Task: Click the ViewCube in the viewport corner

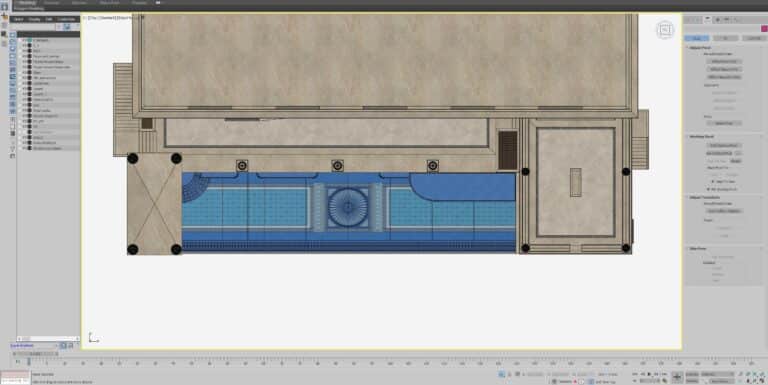Action: point(665,30)
